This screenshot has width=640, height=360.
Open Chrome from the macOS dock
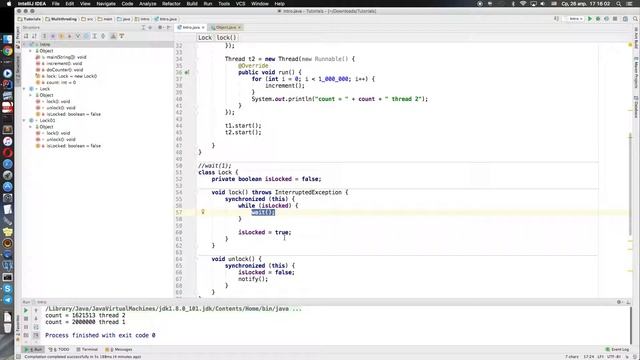click(7, 51)
